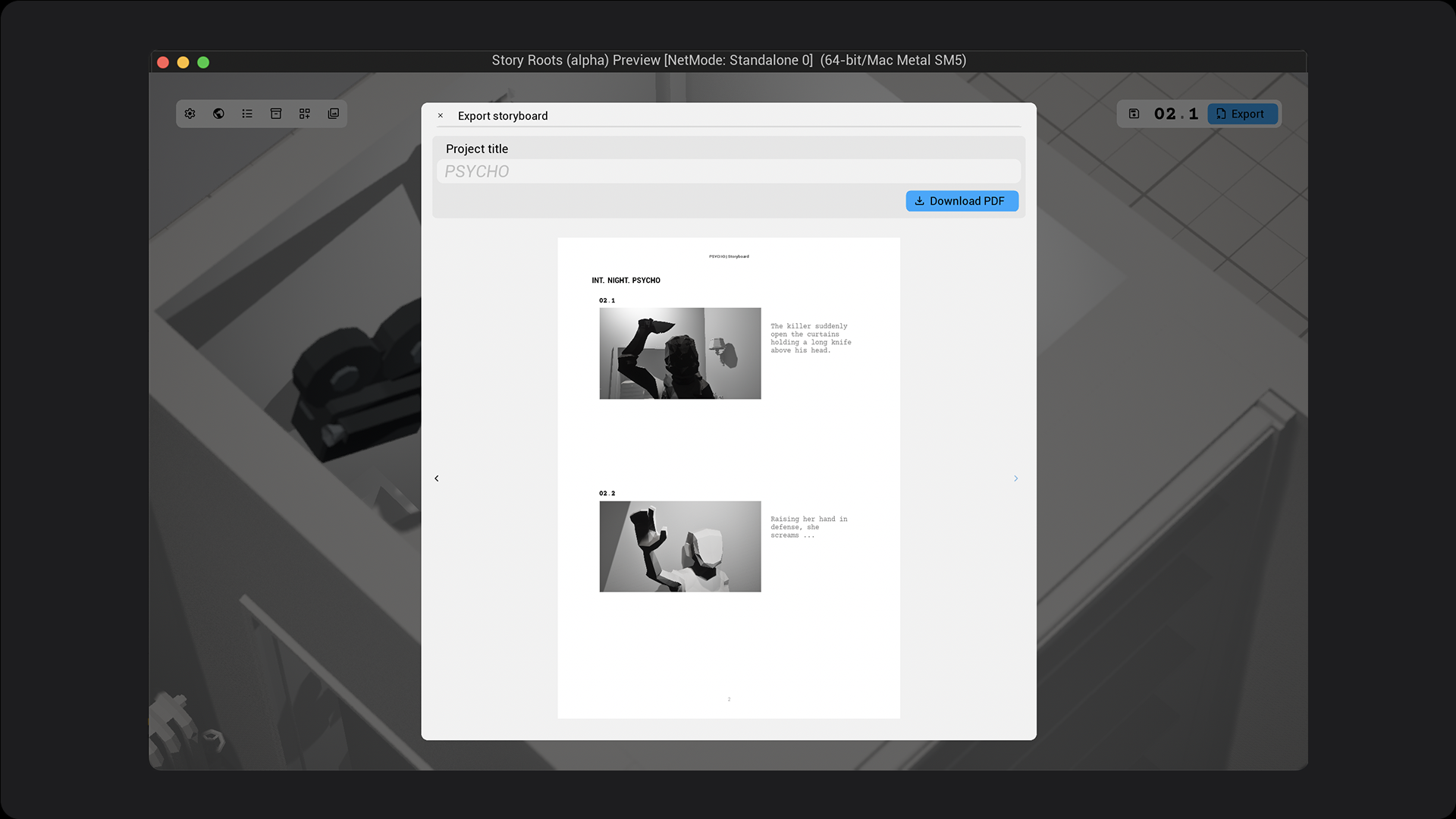Open the settings gear icon
1456x819 pixels.
(190, 114)
